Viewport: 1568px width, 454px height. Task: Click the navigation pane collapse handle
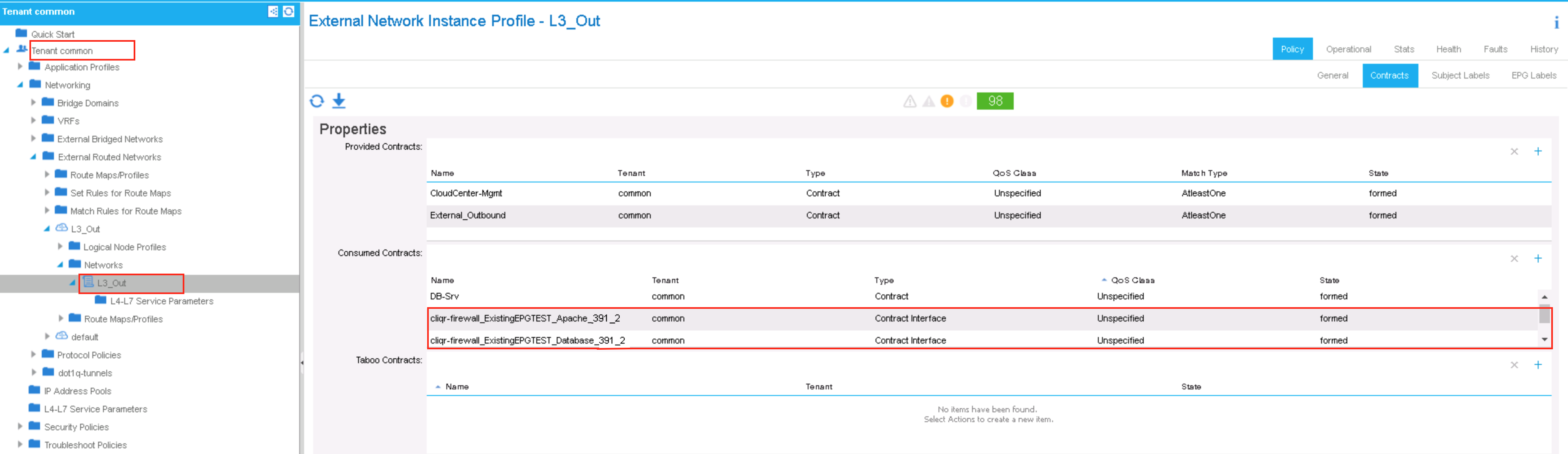coord(301,362)
